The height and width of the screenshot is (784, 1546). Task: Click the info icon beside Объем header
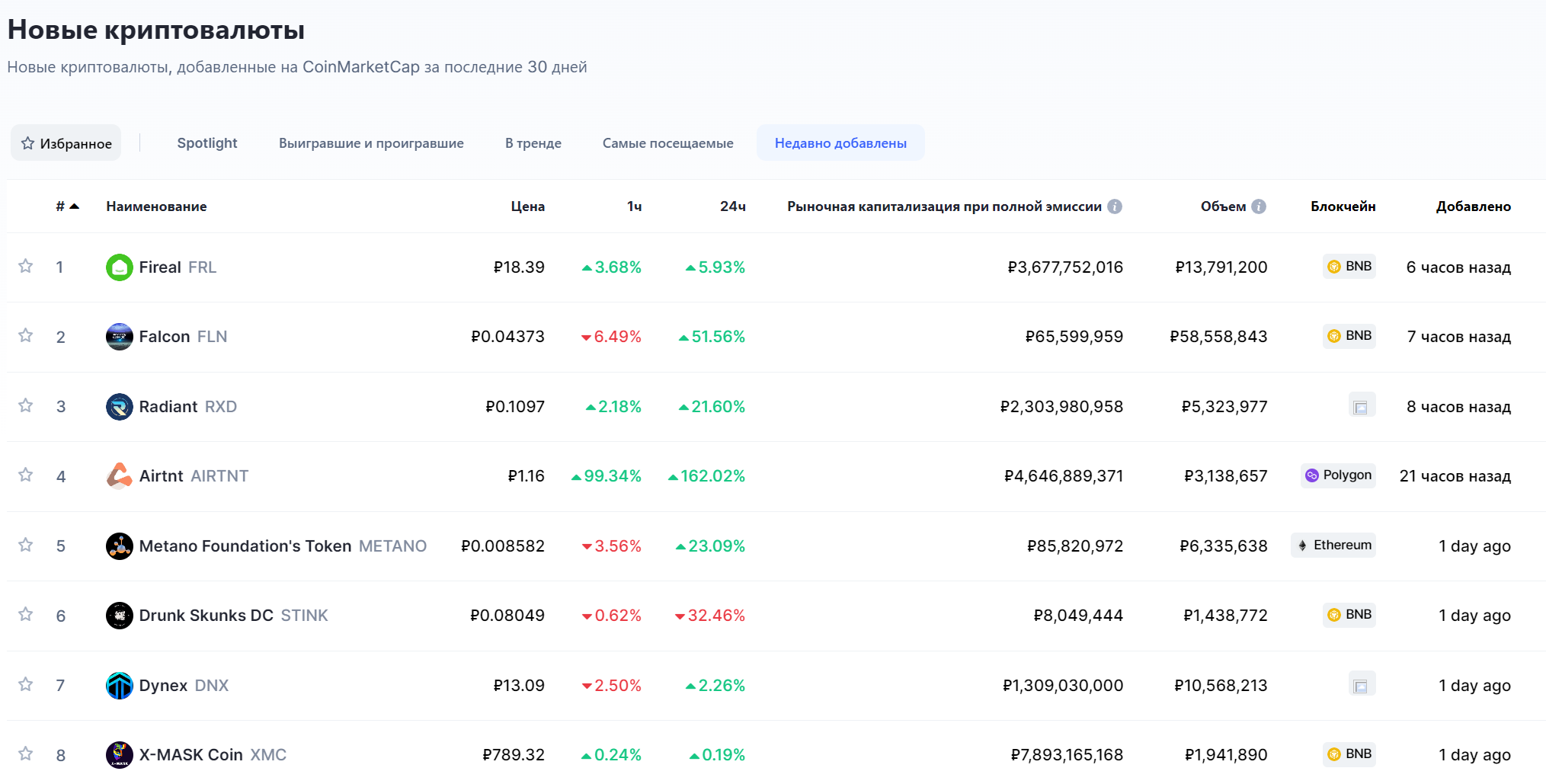(x=1259, y=206)
